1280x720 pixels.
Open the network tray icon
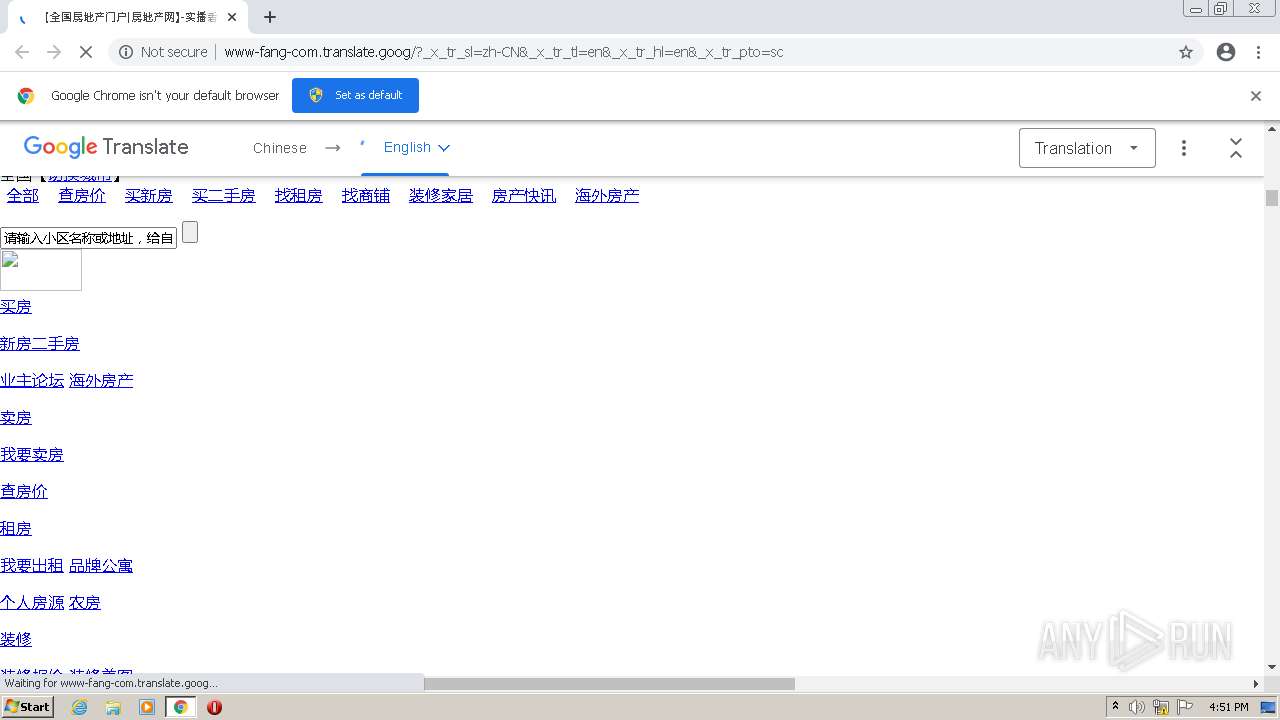(x=1161, y=707)
